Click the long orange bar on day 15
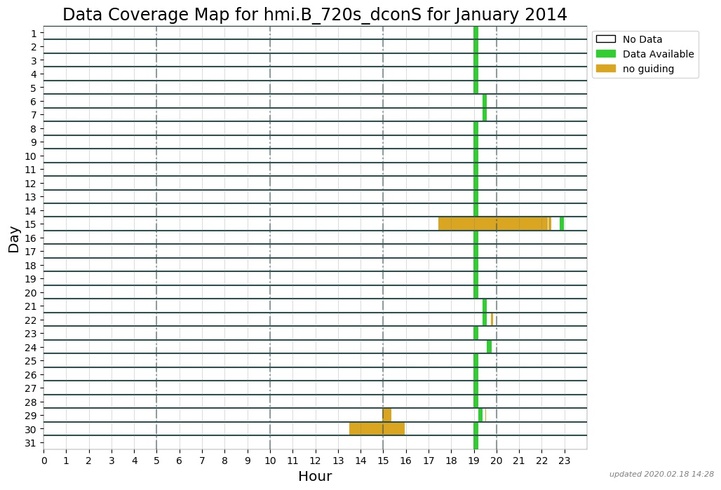The width and height of the screenshot is (721, 490). pyautogui.click(x=494, y=224)
